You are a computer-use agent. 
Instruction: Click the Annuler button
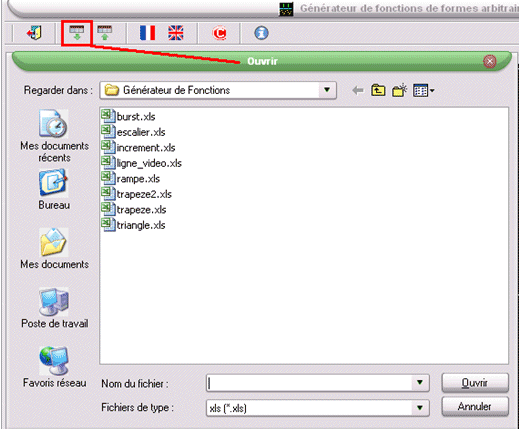pos(475,406)
